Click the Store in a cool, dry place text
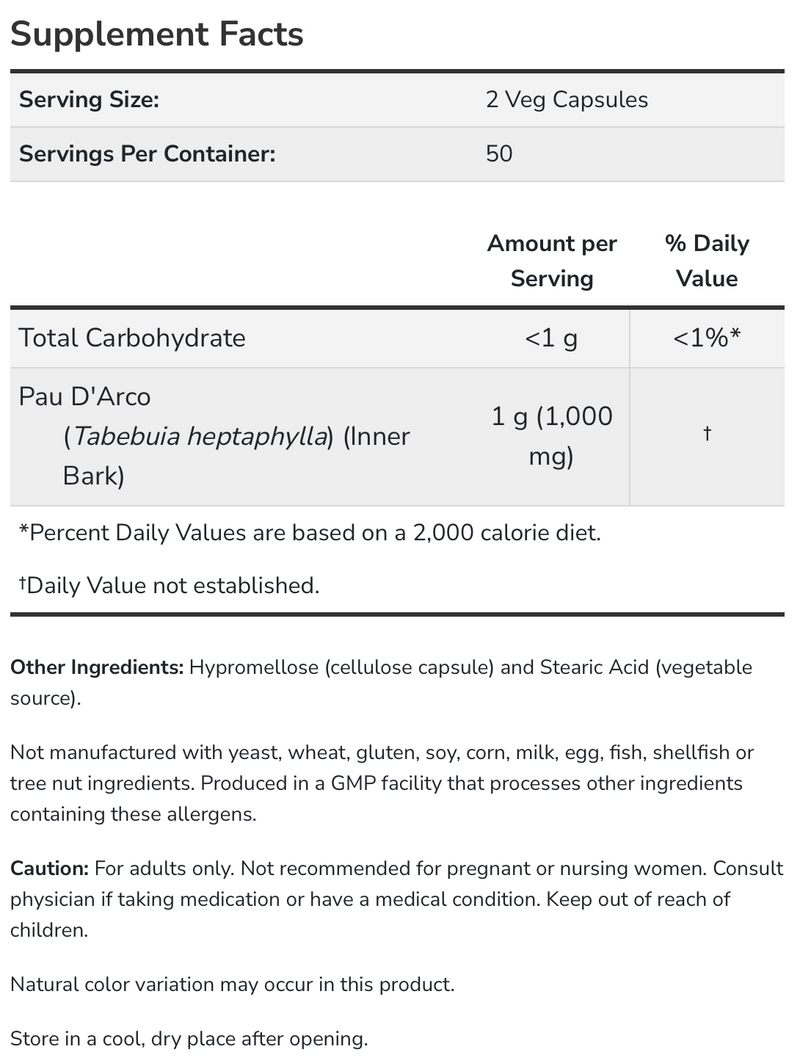Image resolution: width=800 pixels, height=1063 pixels. pyautogui.click(x=189, y=1039)
